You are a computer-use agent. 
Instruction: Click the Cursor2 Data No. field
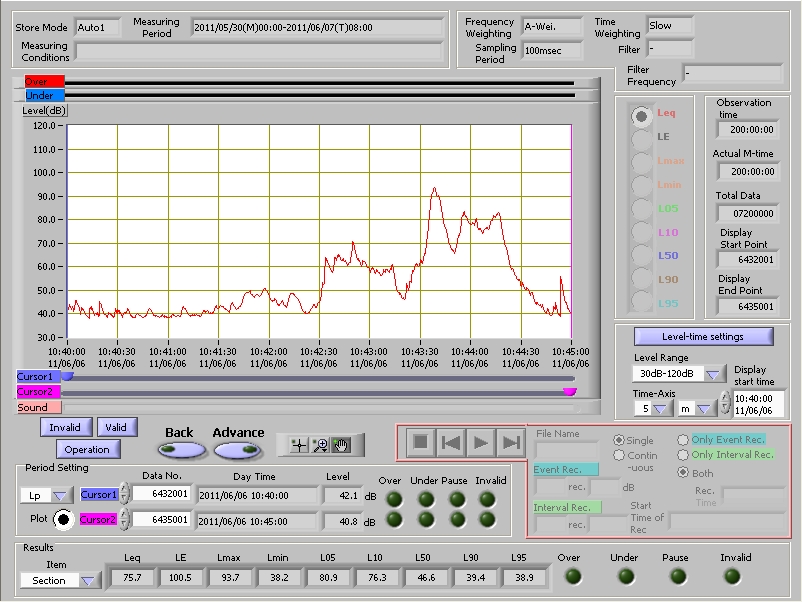click(x=161, y=520)
